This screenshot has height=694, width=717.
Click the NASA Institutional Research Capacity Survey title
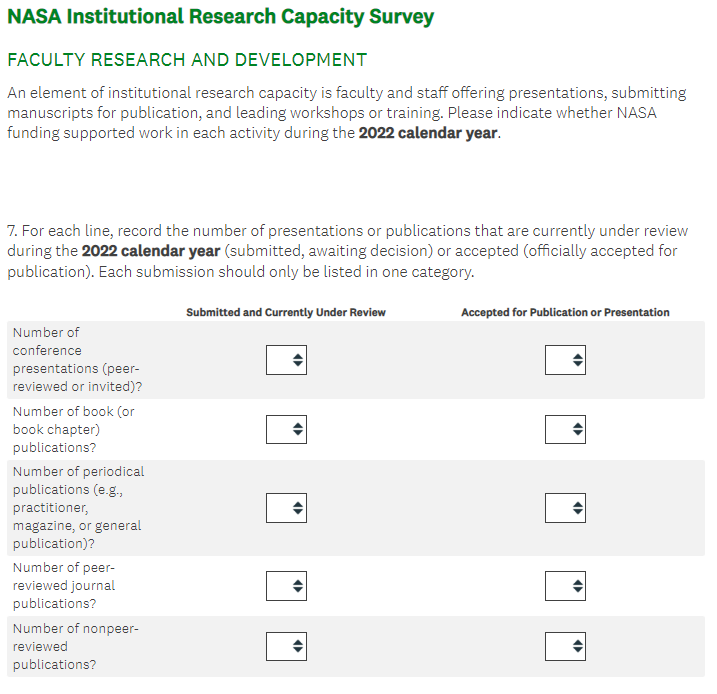221,17
